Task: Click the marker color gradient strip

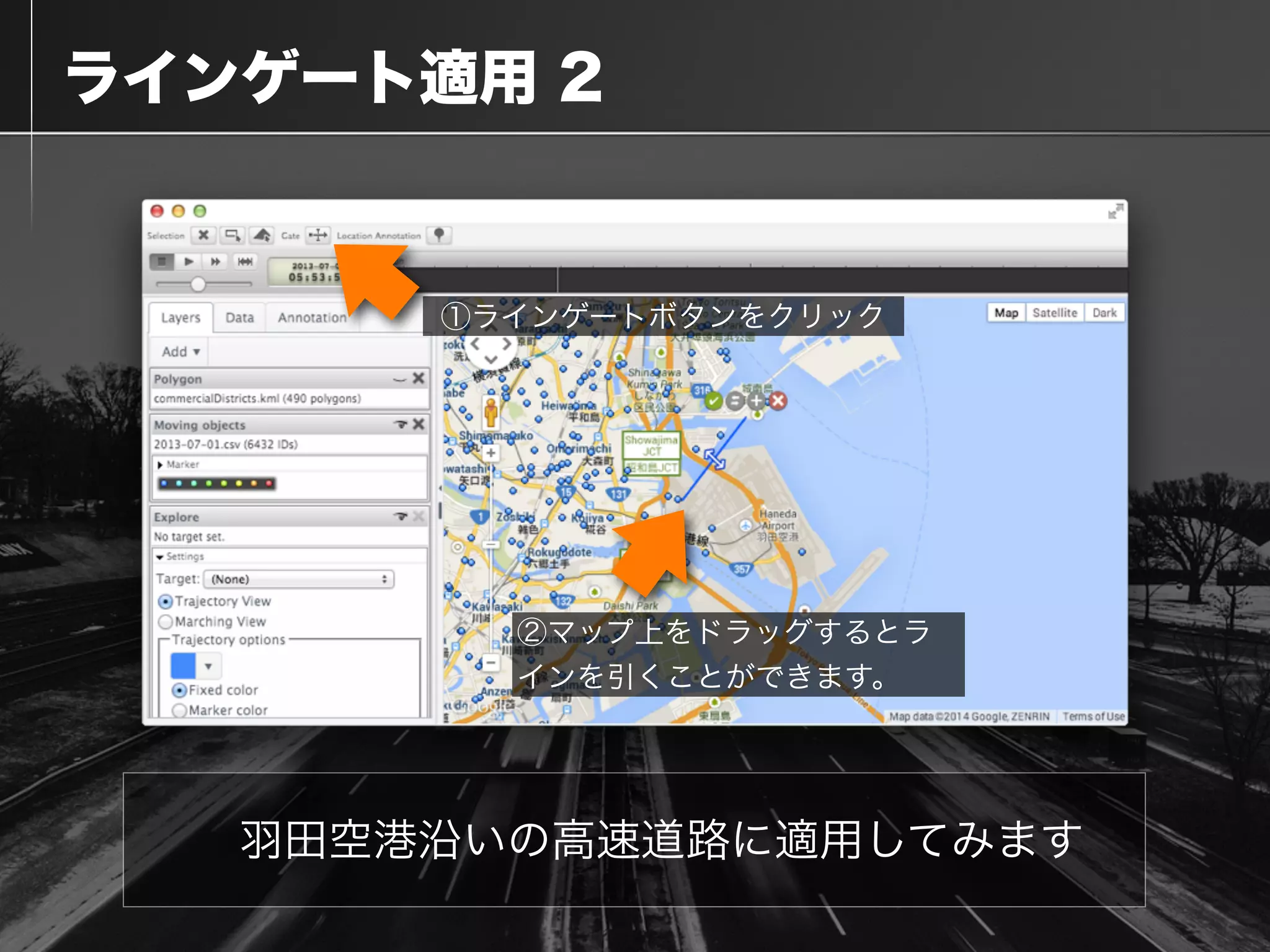Action: pyautogui.click(x=216, y=483)
